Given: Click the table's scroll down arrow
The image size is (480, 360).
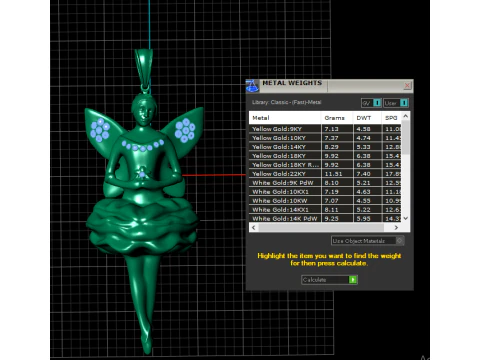Looking at the screenshot, I should pyautogui.click(x=406, y=218).
